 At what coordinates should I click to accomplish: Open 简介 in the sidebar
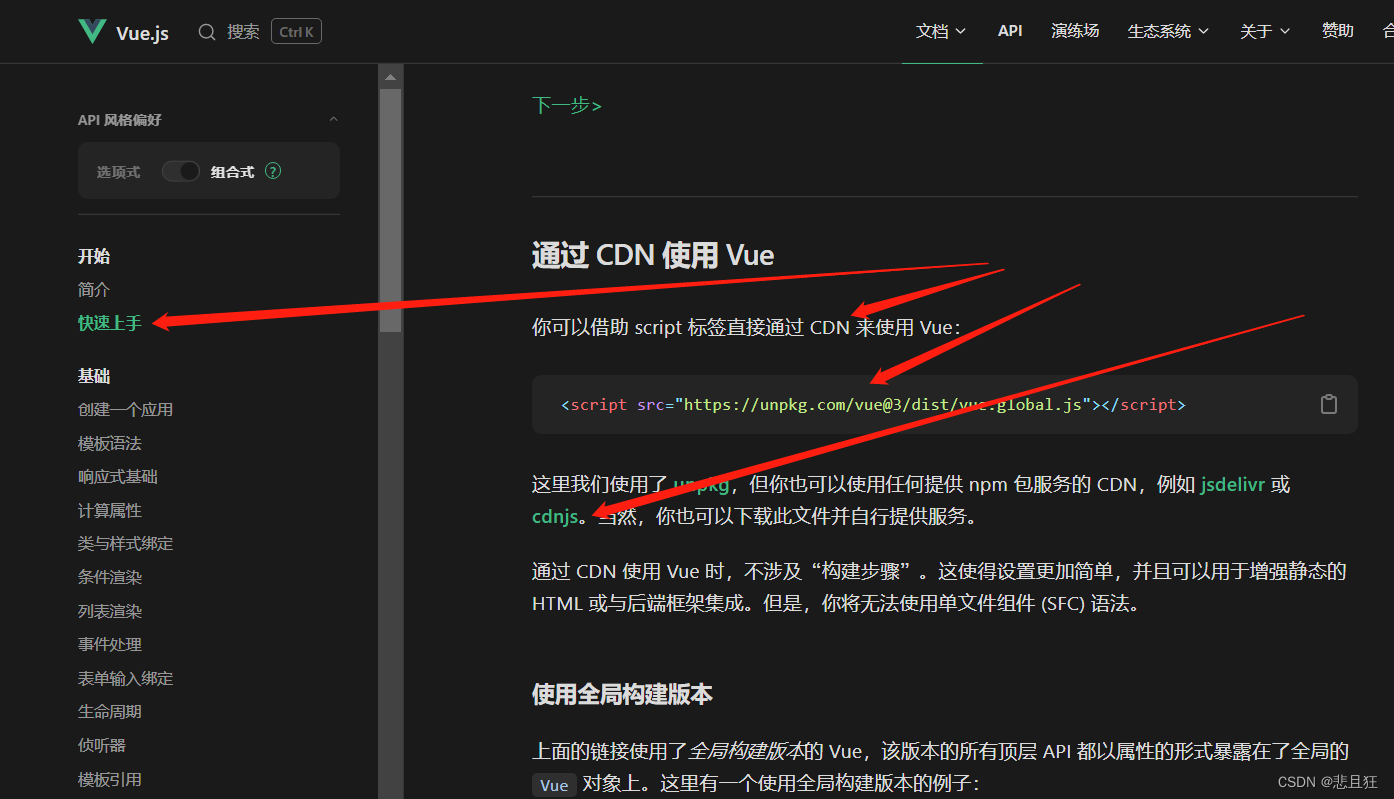[x=94, y=290]
